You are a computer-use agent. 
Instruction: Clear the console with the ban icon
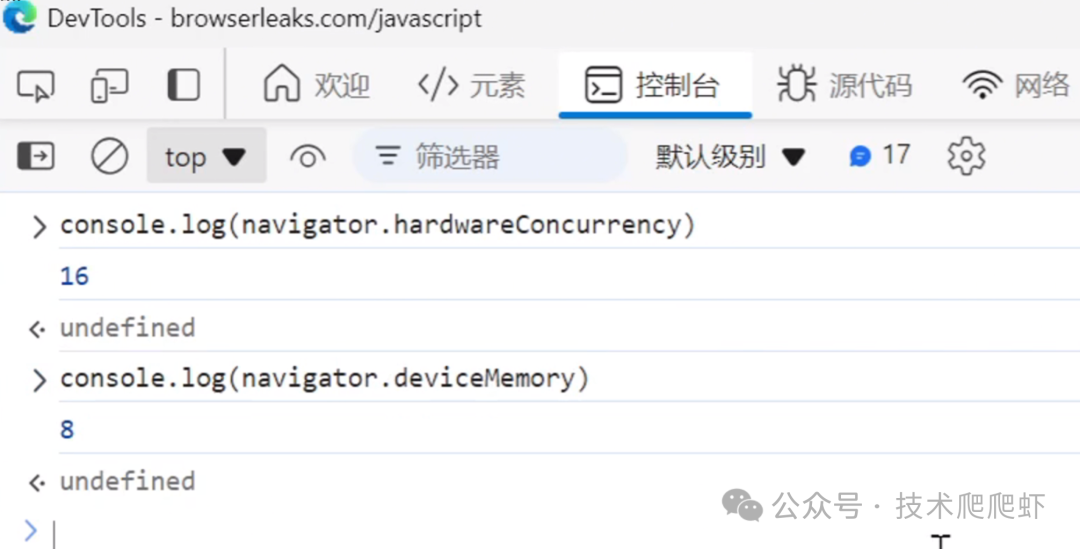pos(109,156)
